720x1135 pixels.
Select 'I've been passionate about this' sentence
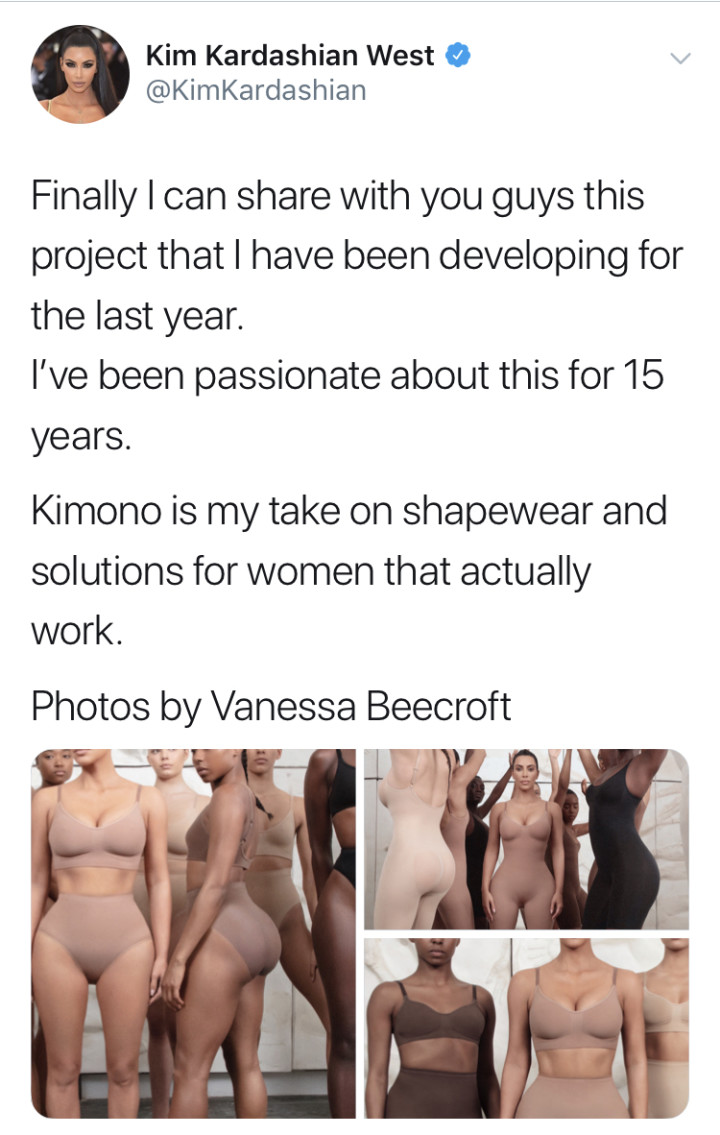[347, 376]
